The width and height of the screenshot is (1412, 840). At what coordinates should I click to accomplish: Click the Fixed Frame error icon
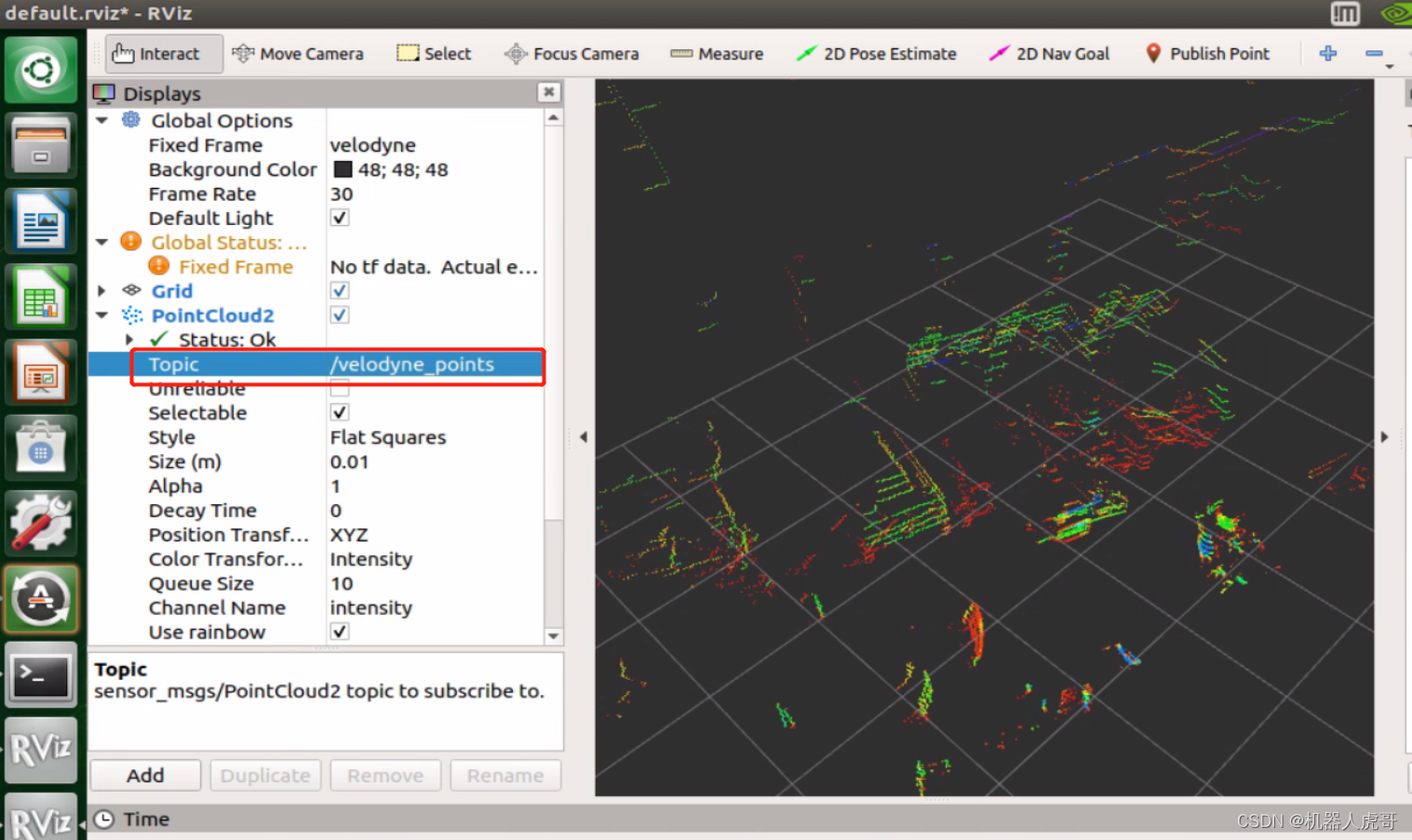(159, 266)
